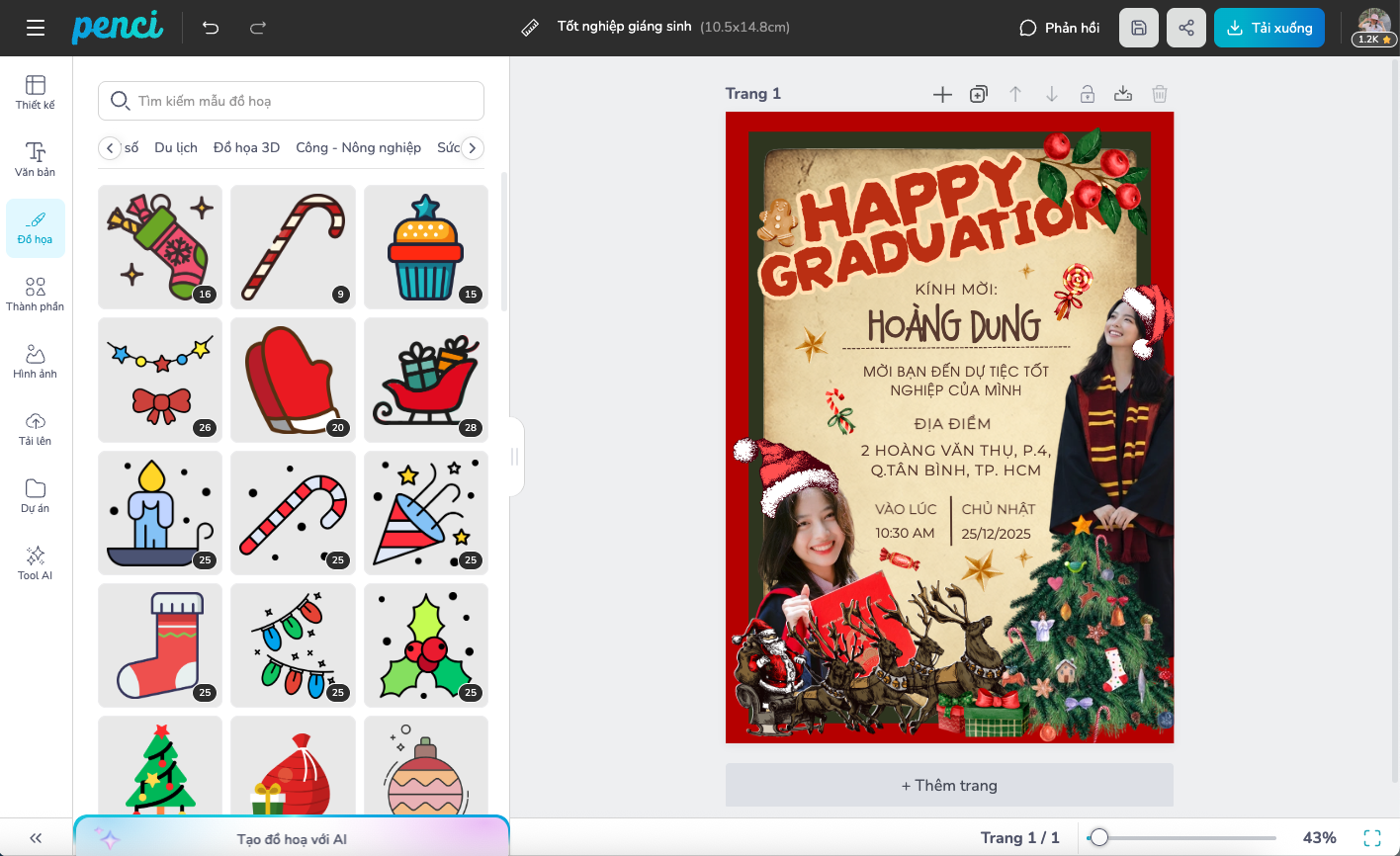Click the Tải xuống download button

1269,28
